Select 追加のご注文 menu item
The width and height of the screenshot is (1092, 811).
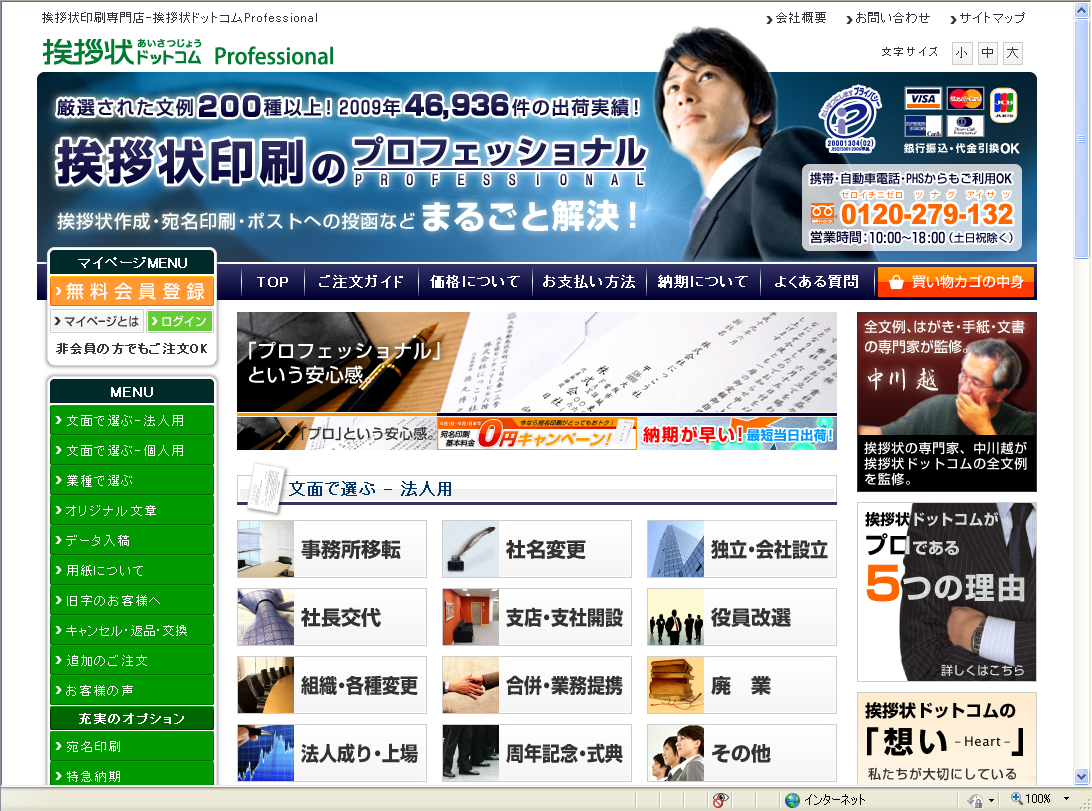tap(132, 660)
